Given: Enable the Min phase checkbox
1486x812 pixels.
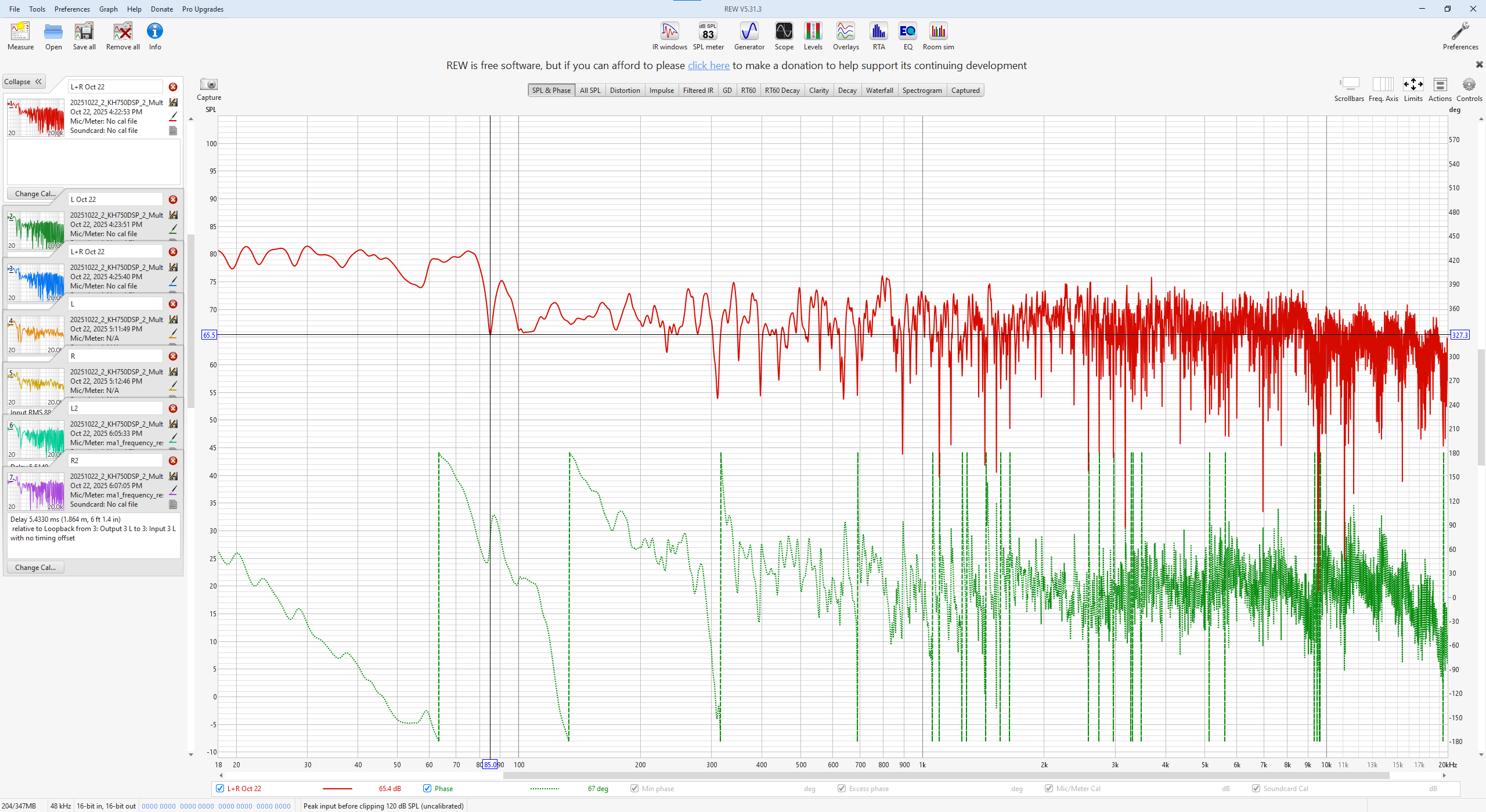Looking at the screenshot, I should [x=634, y=788].
